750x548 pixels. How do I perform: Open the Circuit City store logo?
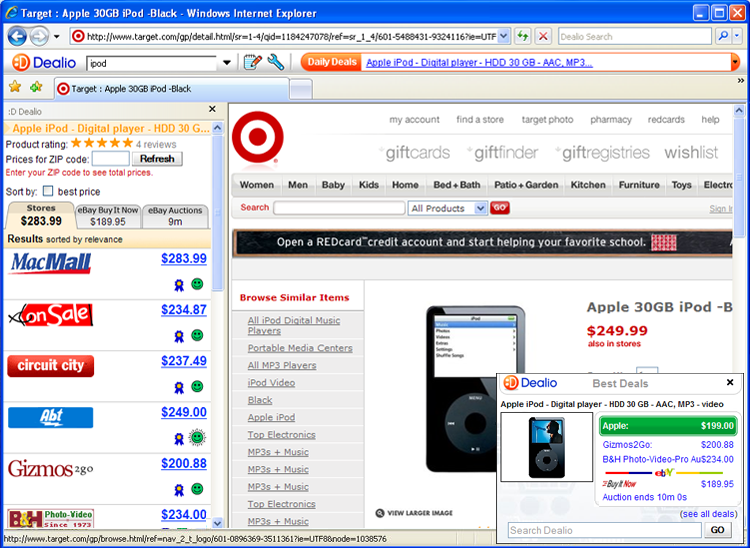pyautogui.click(x=50, y=366)
